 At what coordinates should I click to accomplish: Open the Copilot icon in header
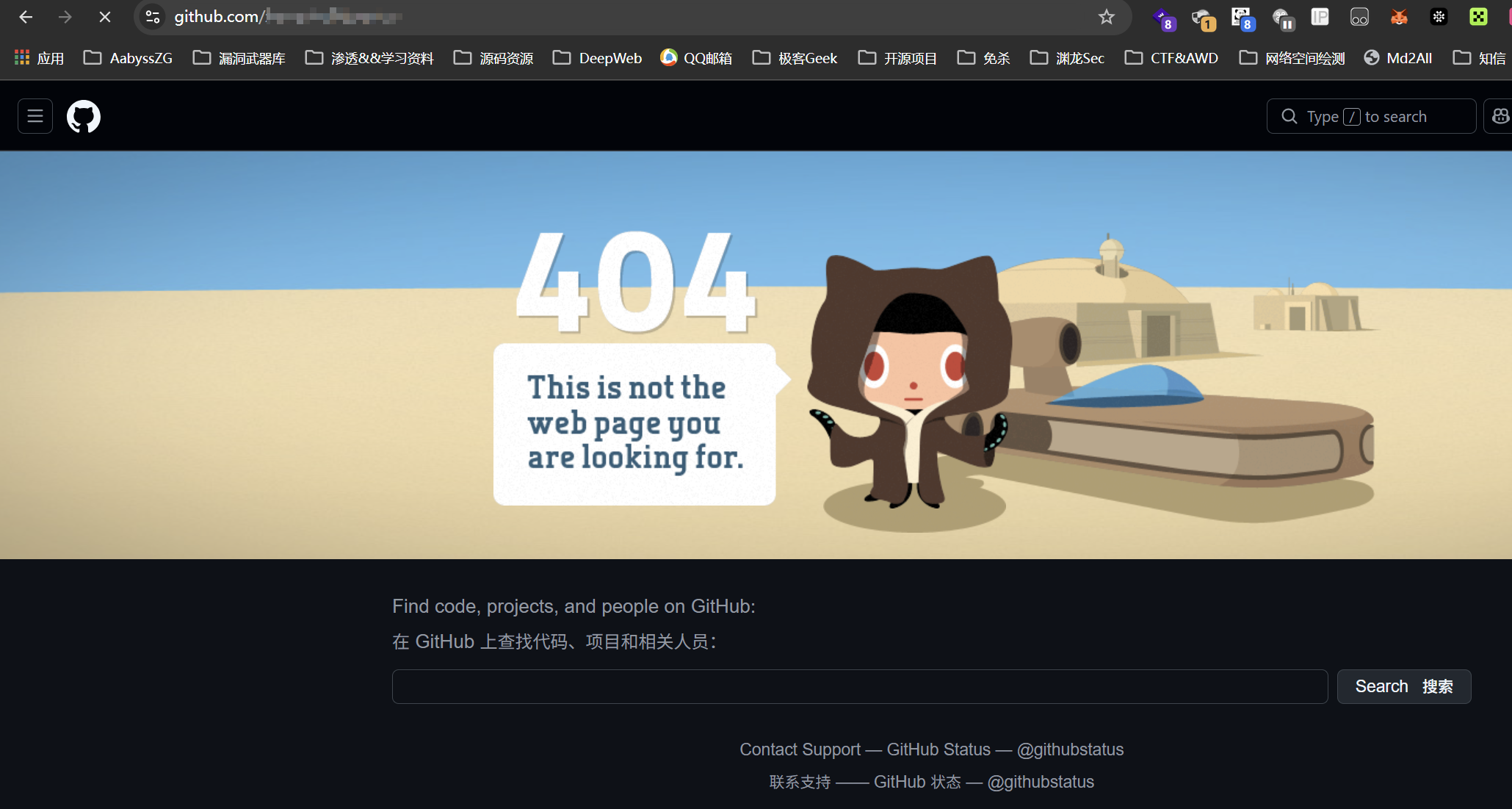click(1499, 116)
